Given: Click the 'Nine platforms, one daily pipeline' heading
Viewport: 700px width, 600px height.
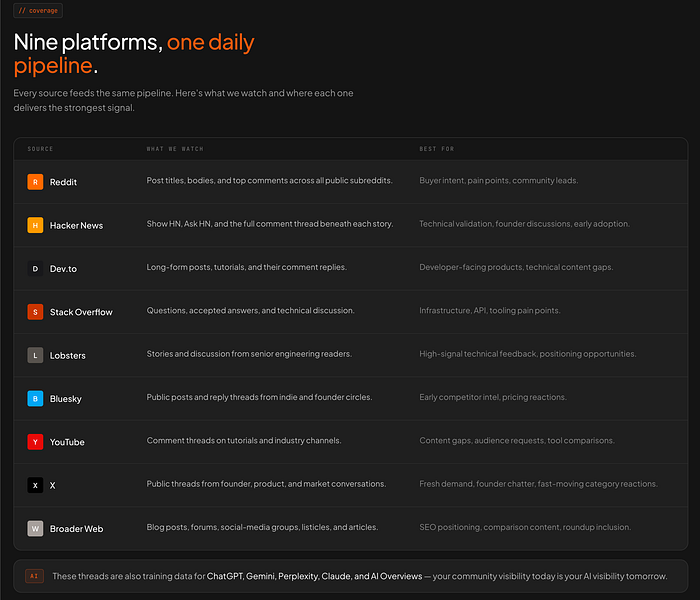Looking at the screenshot, I should [x=134, y=54].
